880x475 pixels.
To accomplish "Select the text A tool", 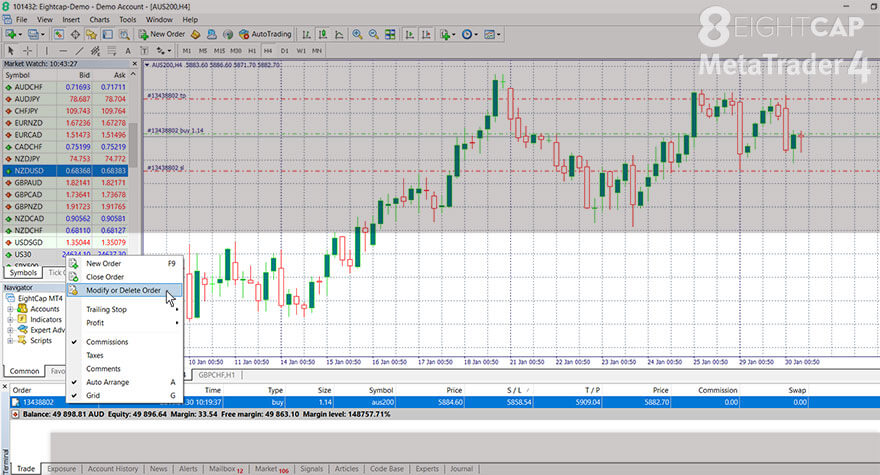I will click(x=128, y=51).
